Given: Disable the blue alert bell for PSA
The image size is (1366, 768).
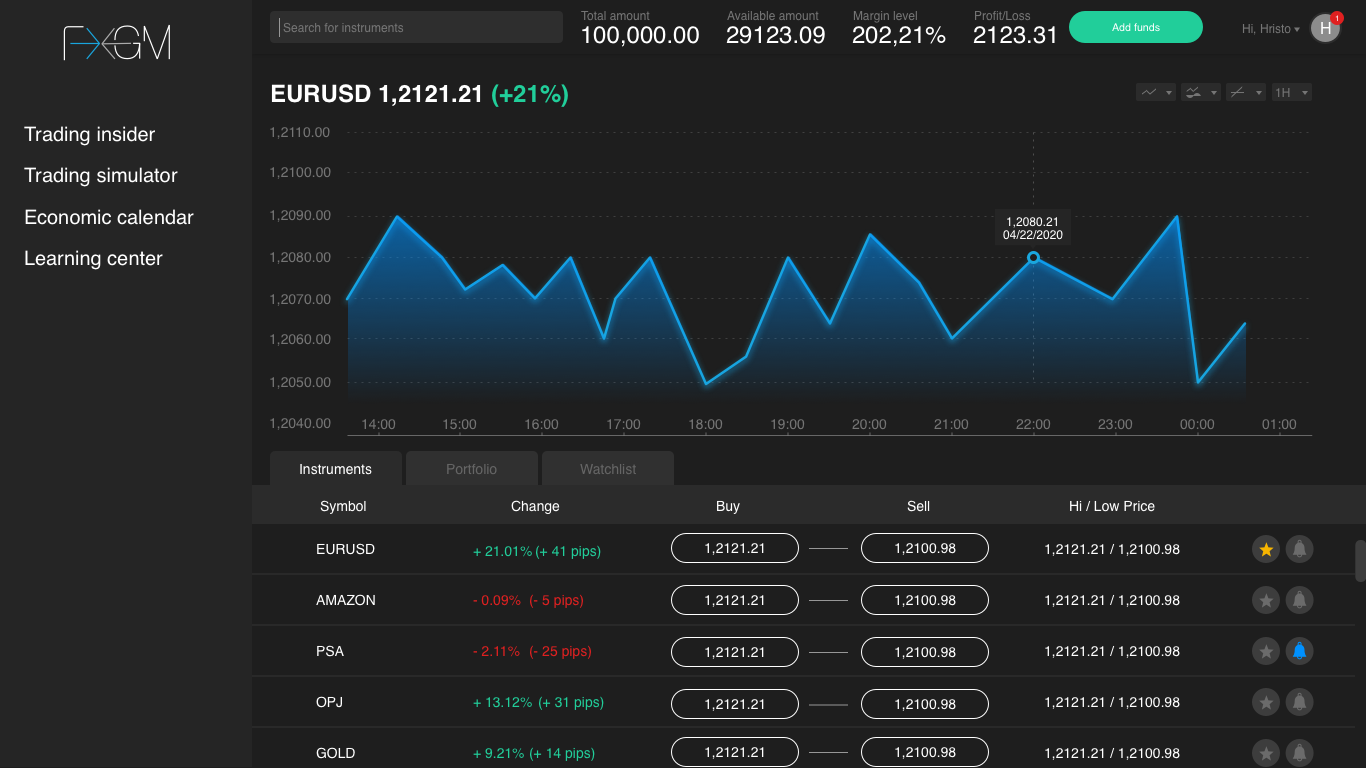Looking at the screenshot, I should pyautogui.click(x=1299, y=651).
